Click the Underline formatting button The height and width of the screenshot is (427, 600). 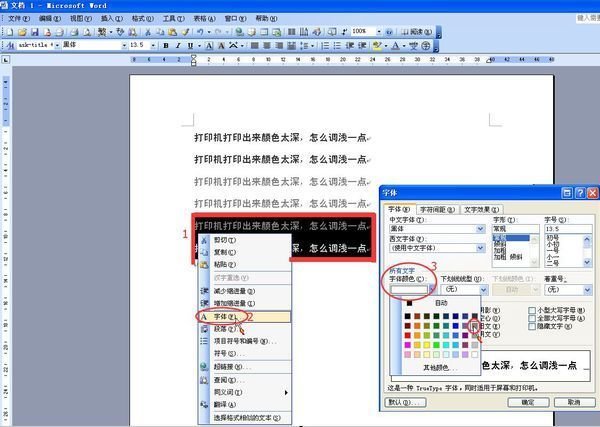click(x=189, y=46)
